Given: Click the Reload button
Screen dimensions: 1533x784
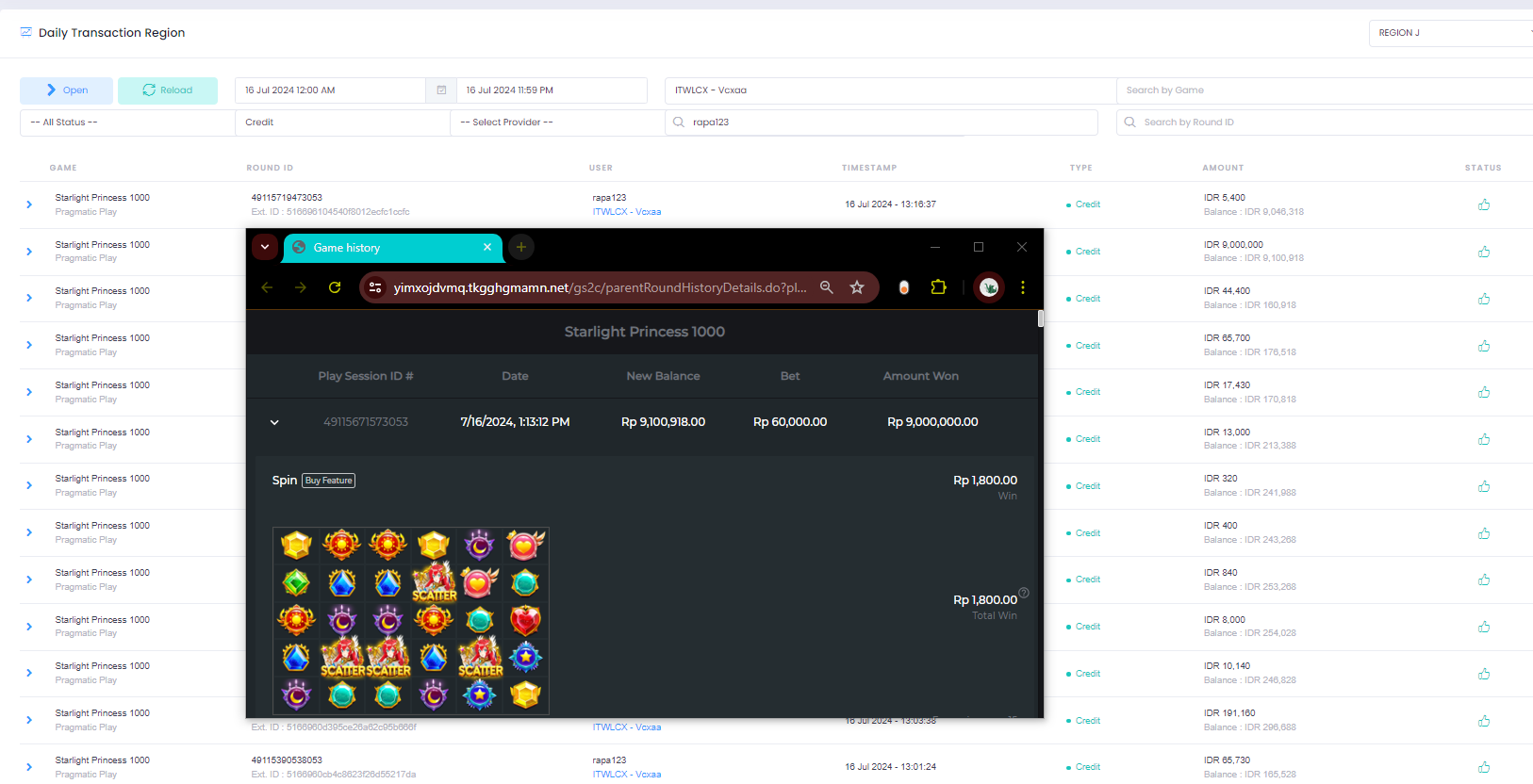Looking at the screenshot, I should tap(168, 90).
